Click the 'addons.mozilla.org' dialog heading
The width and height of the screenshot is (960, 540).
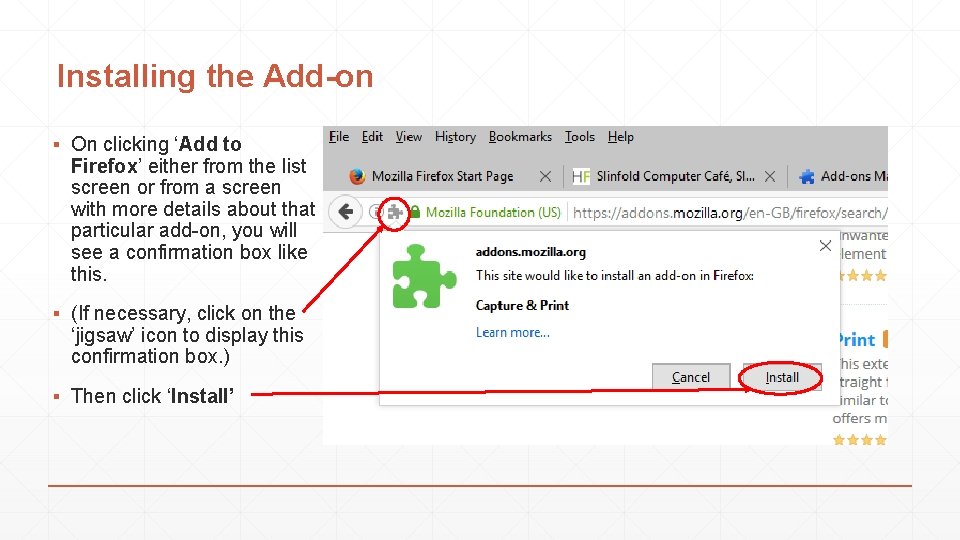tap(531, 252)
